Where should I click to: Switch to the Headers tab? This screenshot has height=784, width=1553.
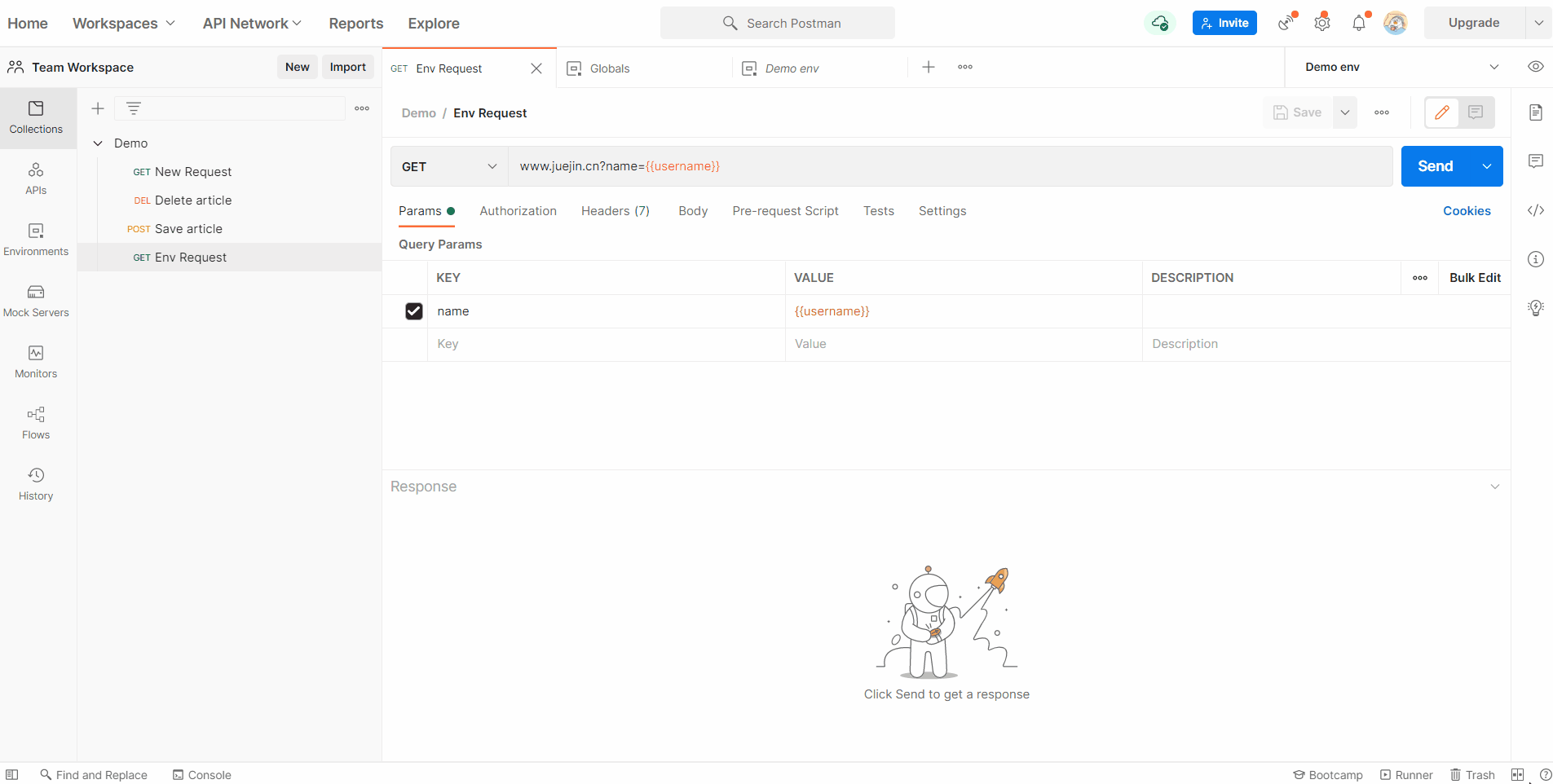point(615,211)
